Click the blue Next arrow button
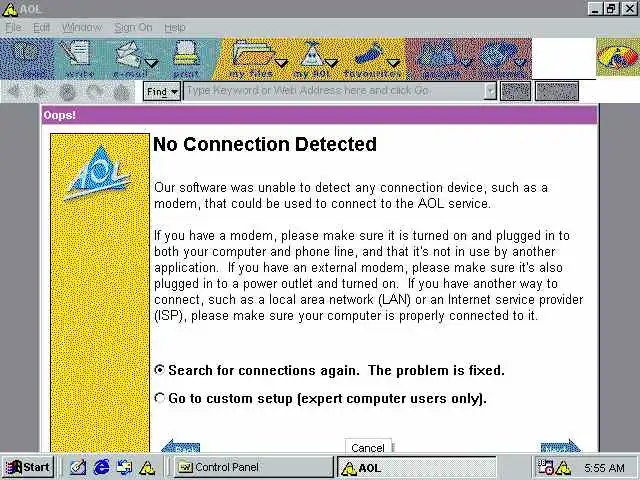640x480 pixels. 560,446
